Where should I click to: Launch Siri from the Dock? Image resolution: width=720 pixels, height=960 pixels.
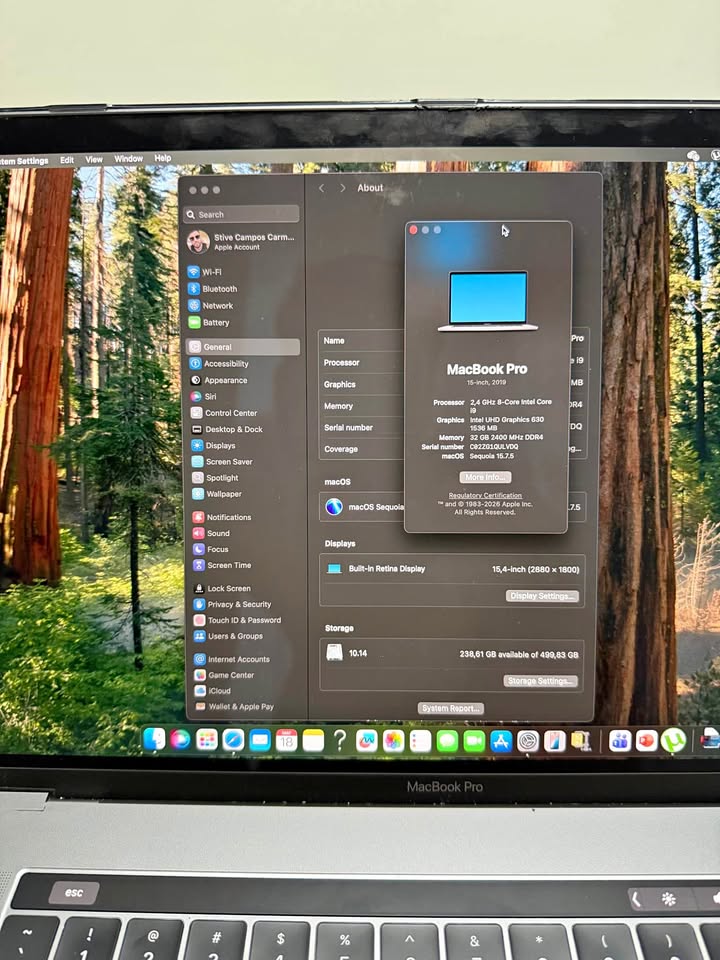tap(180, 740)
